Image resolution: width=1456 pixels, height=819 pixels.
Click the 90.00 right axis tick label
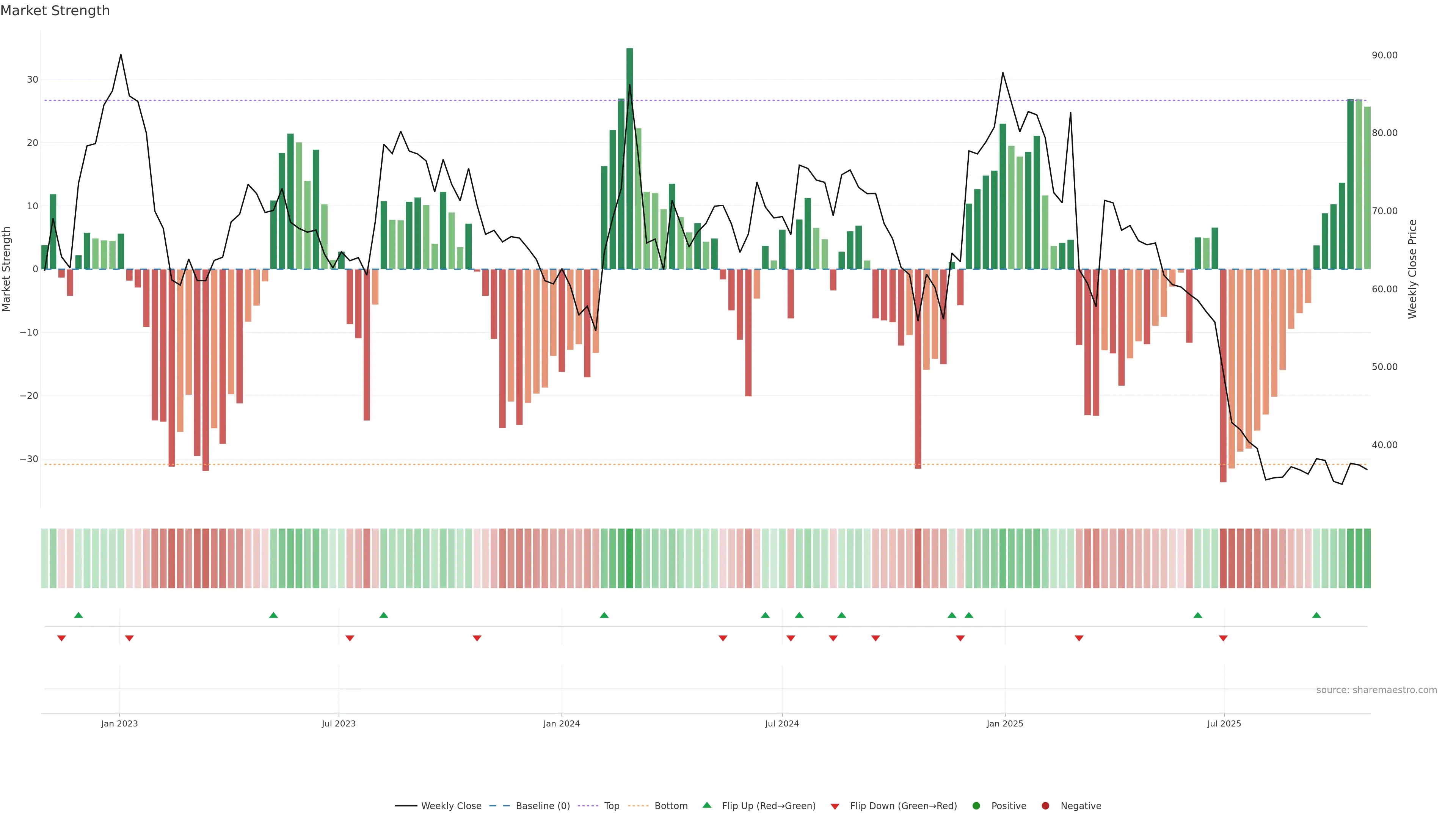point(1384,55)
